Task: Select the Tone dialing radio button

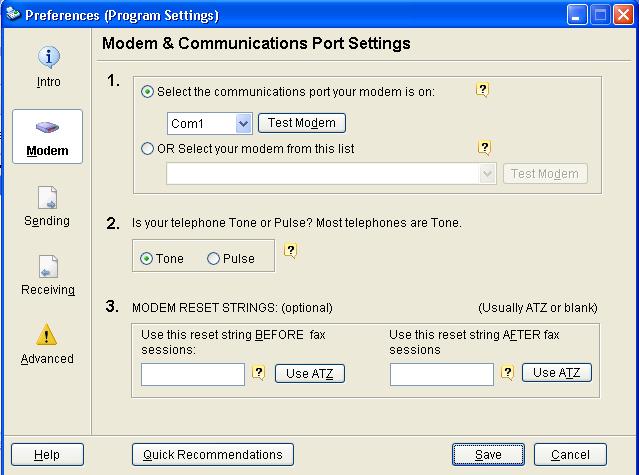Action: click(x=146, y=259)
